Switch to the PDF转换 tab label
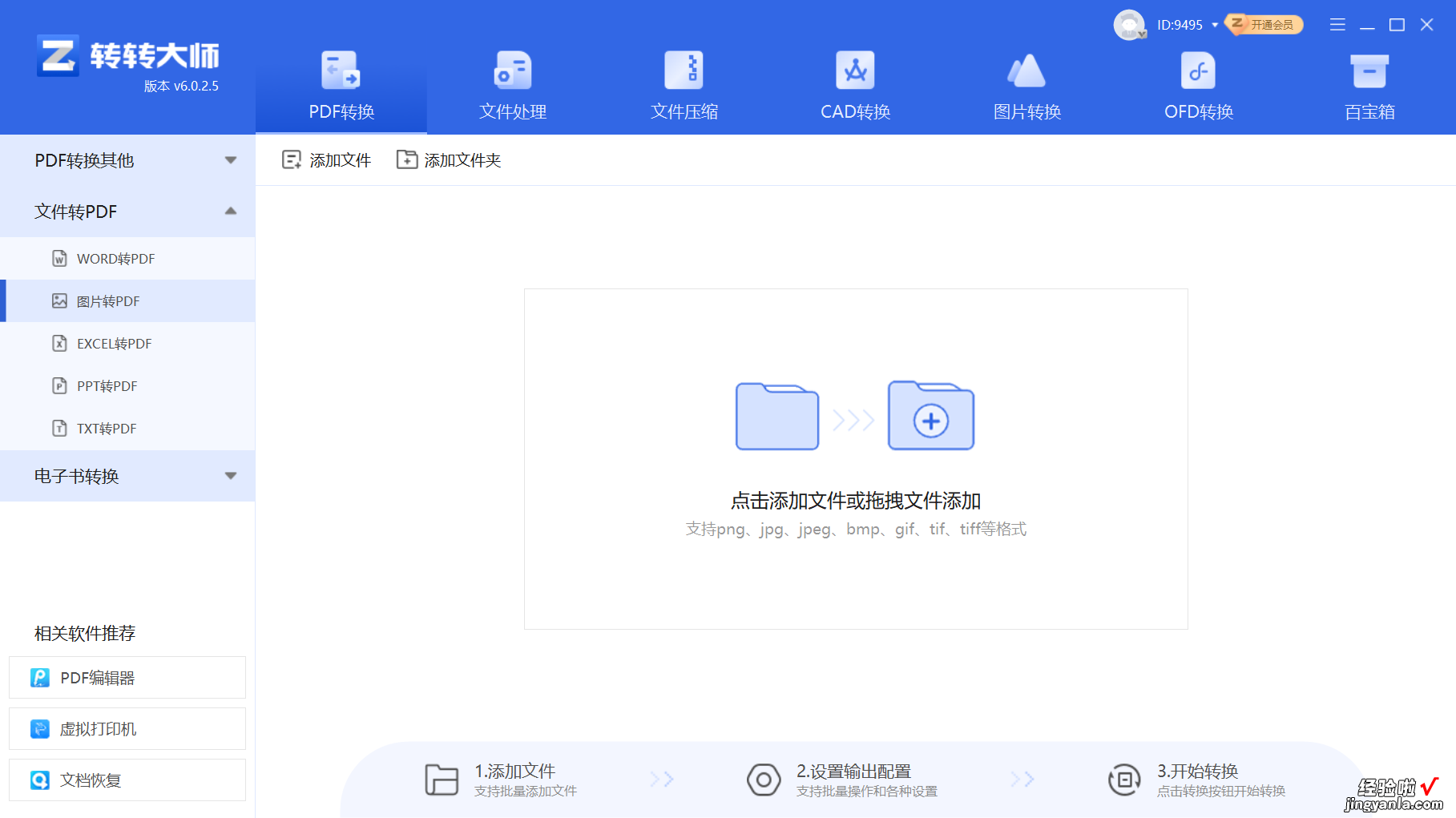Viewport: 1456px width, 818px height. pyautogui.click(x=341, y=111)
